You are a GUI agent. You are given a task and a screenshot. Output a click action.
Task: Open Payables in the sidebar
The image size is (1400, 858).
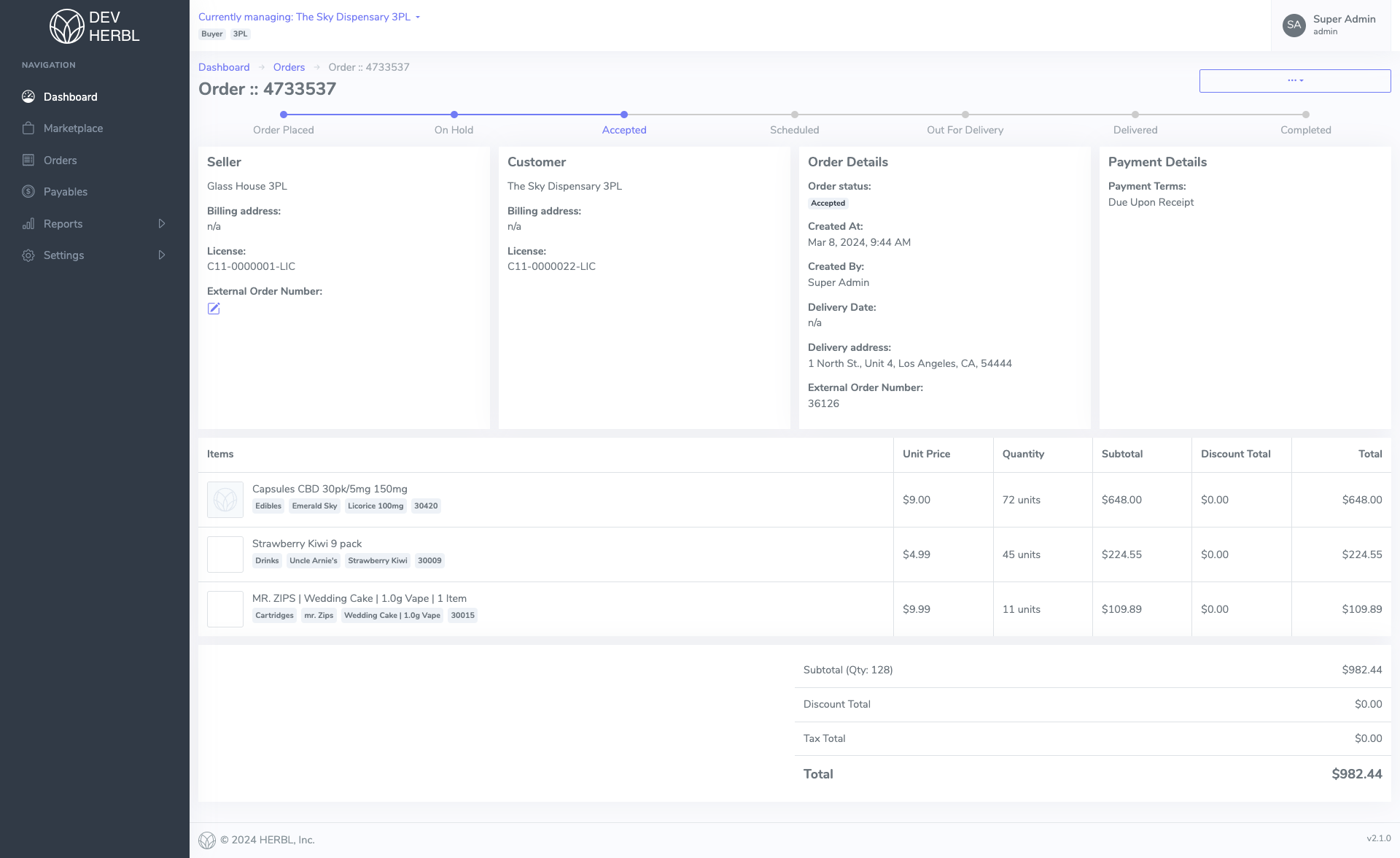tap(95, 192)
